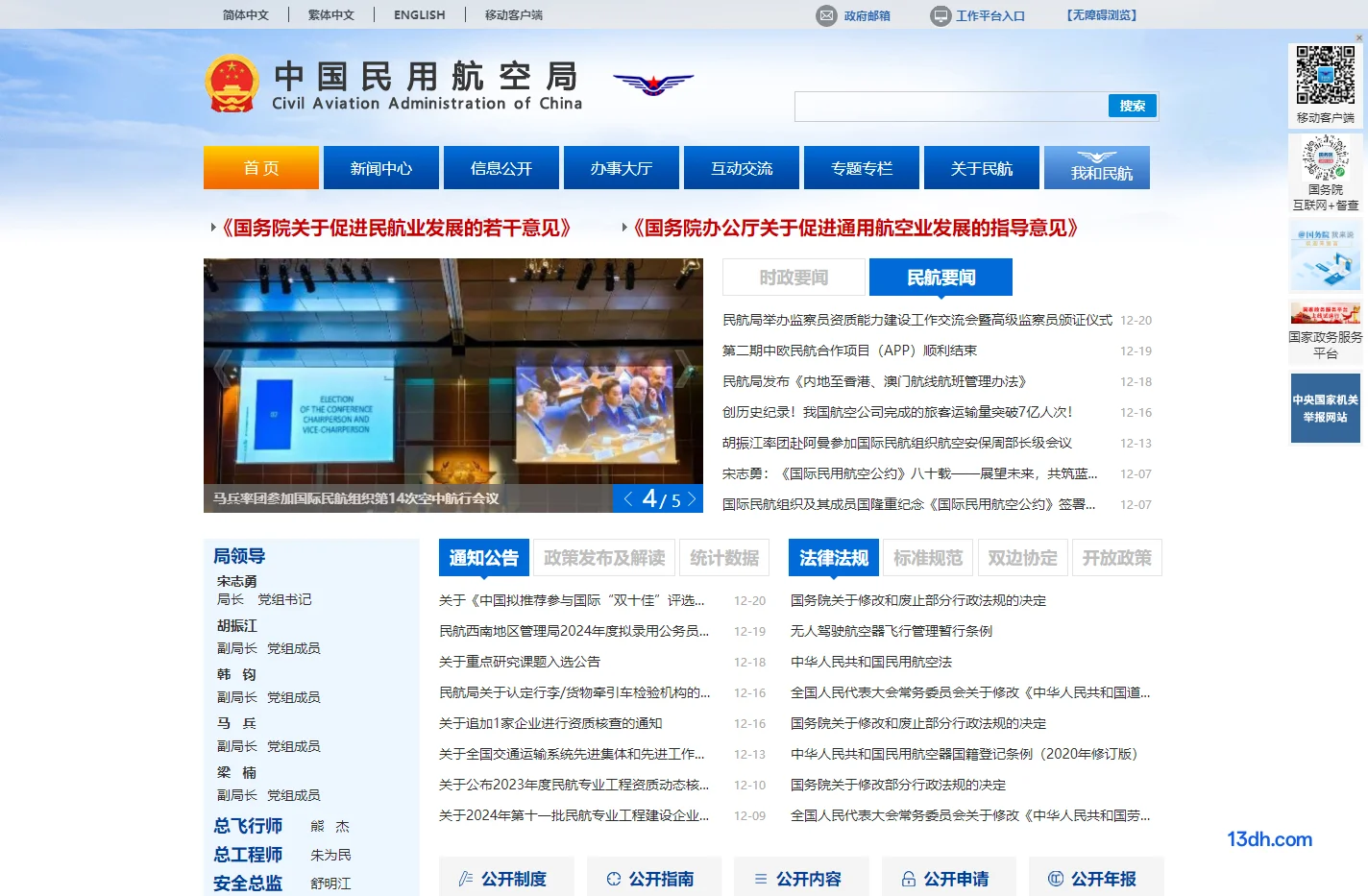Click the 公开指南 compass icon
Viewport: 1368px width, 896px height.
tap(614, 879)
